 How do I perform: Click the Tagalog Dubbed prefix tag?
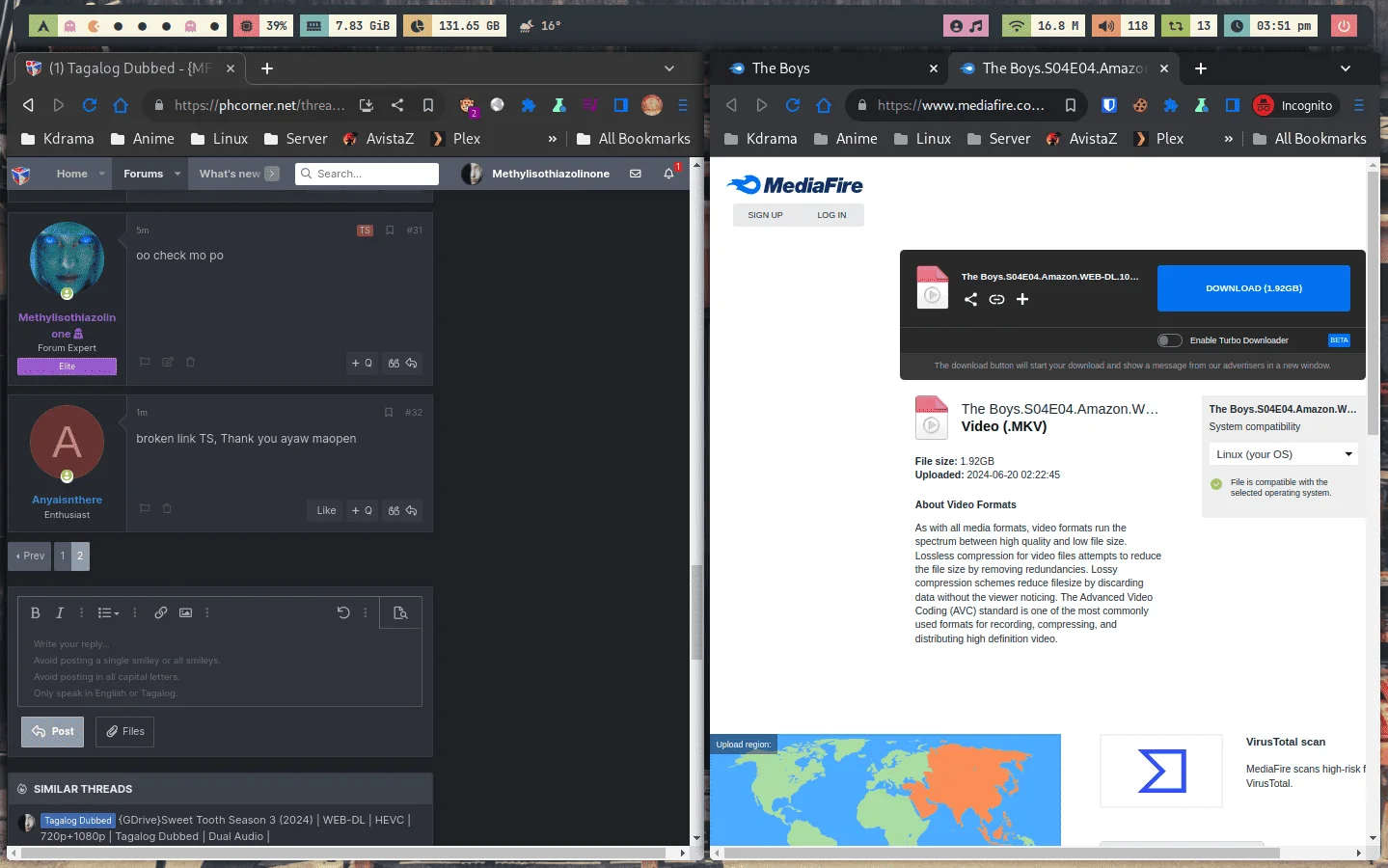(78, 821)
